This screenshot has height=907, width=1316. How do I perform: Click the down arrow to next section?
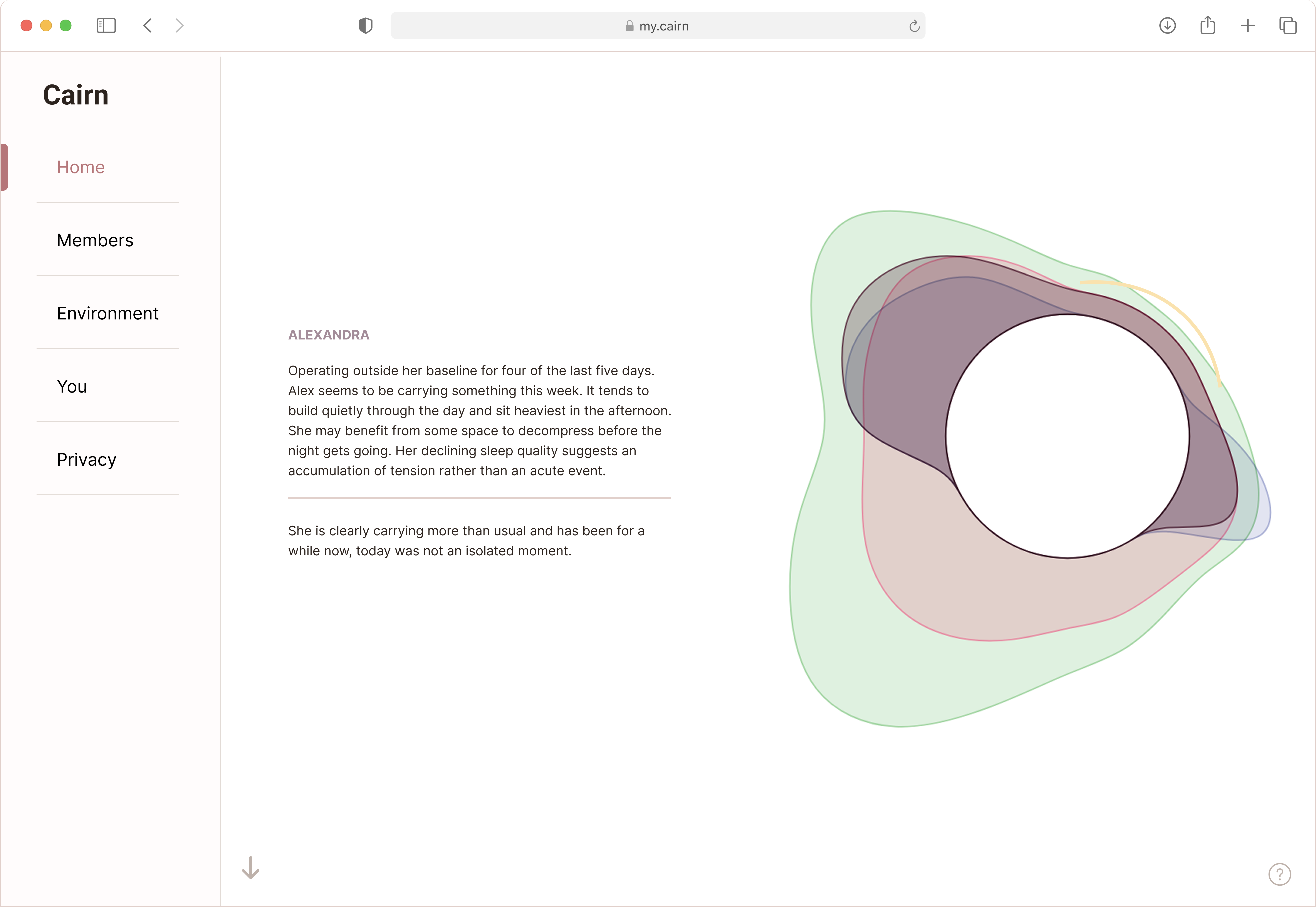click(251, 868)
